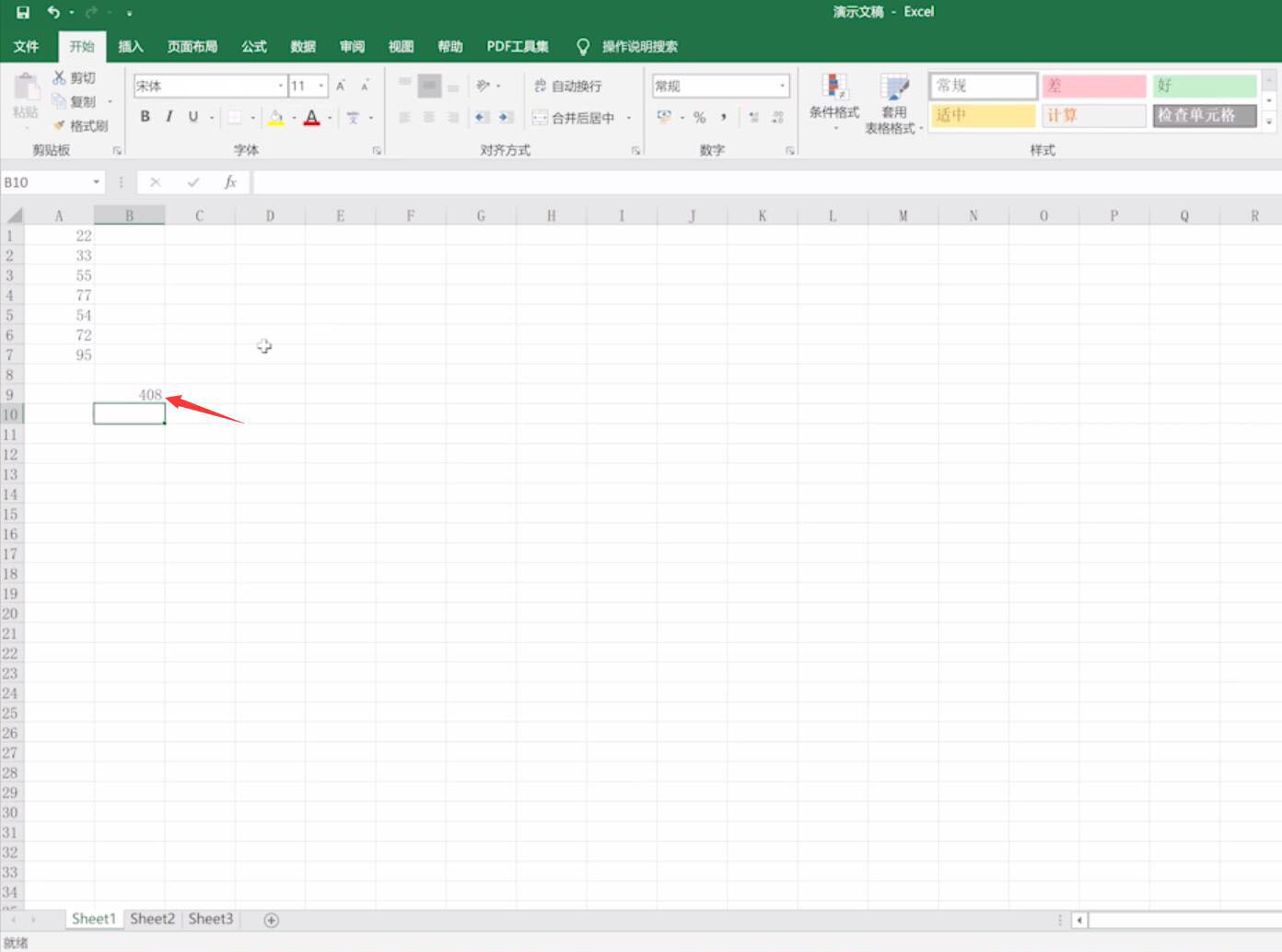
Task: Toggle underline formatting
Action: point(192,117)
